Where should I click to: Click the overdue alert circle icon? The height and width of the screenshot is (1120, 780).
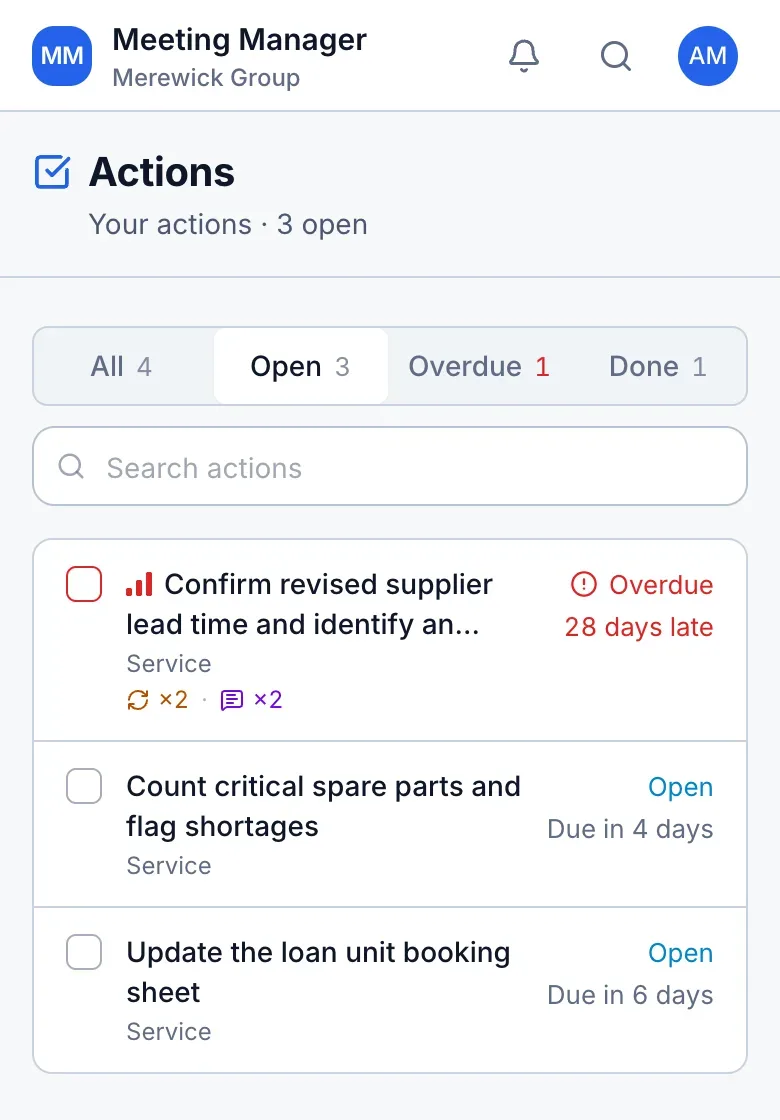584,584
